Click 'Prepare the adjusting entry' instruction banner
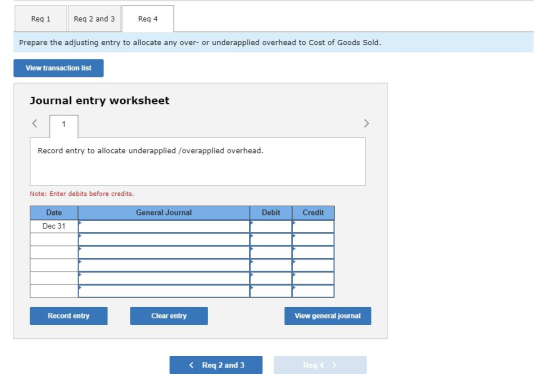 pos(274,42)
